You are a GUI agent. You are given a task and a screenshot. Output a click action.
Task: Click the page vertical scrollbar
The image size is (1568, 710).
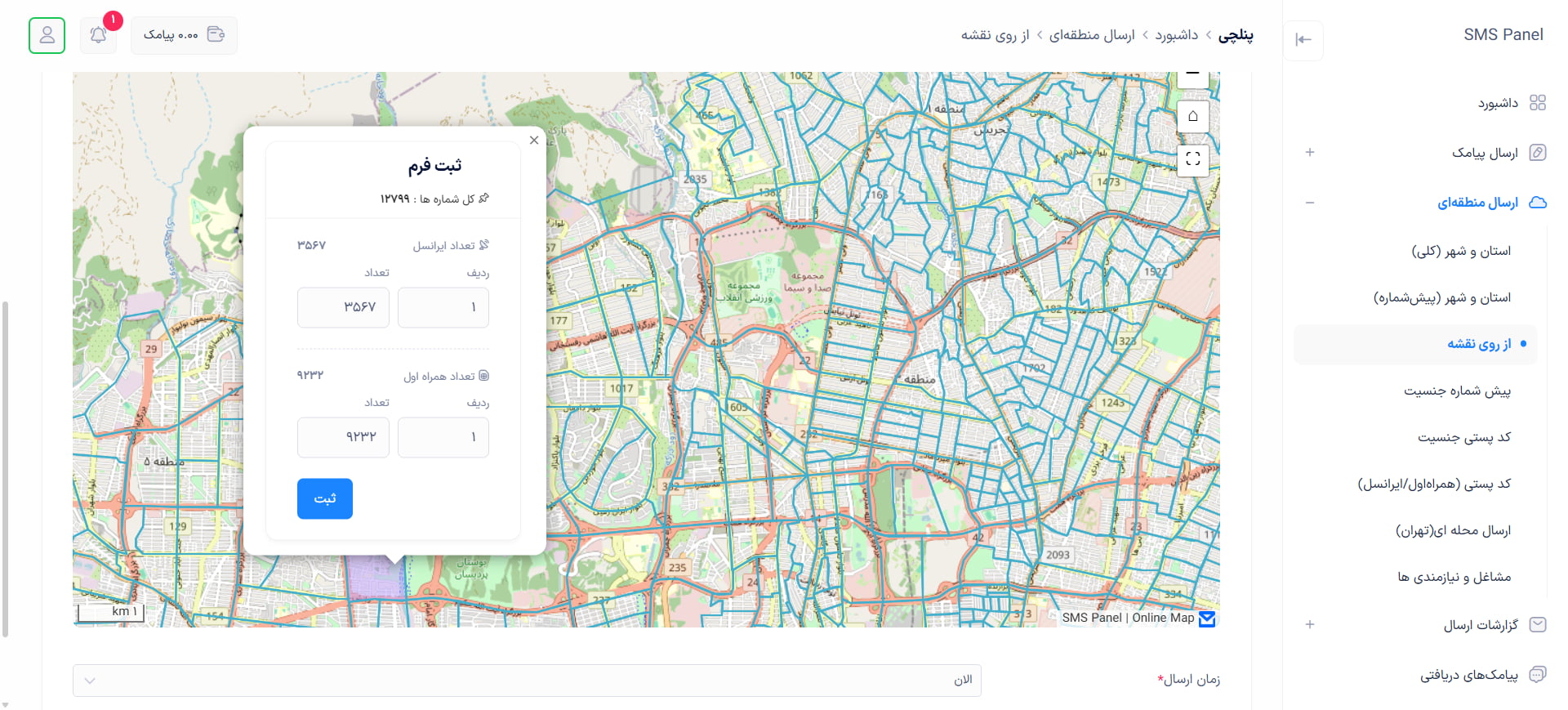click(x=6, y=469)
